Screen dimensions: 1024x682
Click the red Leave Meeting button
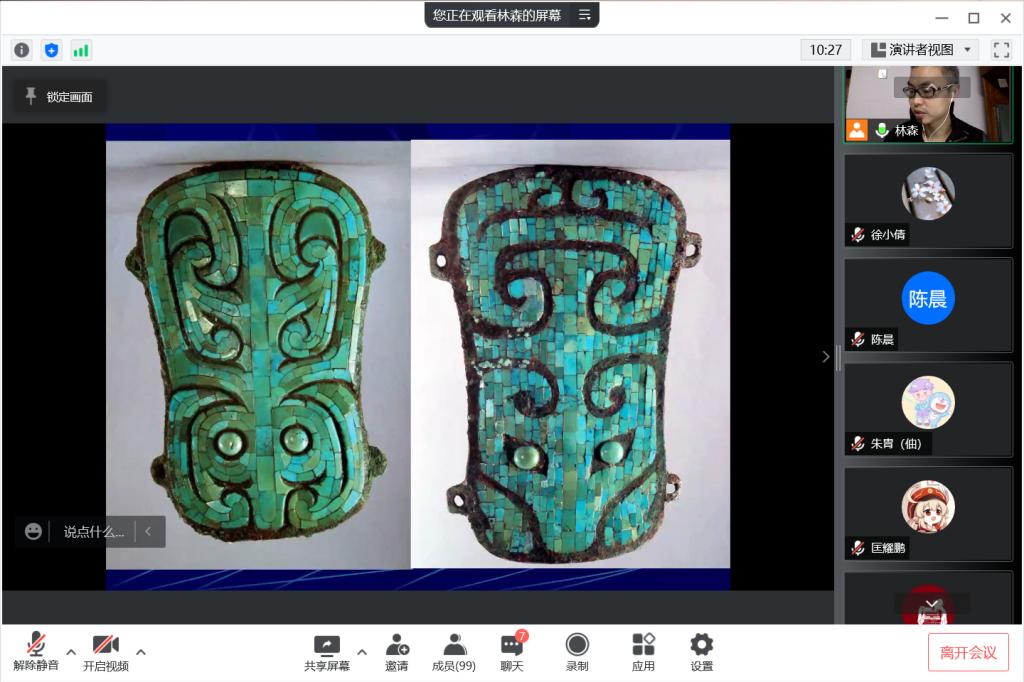click(968, 653)
